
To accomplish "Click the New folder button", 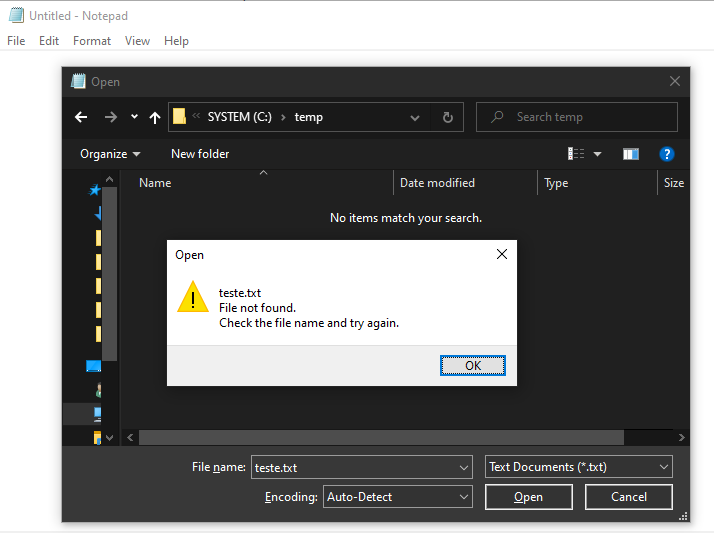I will 200,154.
